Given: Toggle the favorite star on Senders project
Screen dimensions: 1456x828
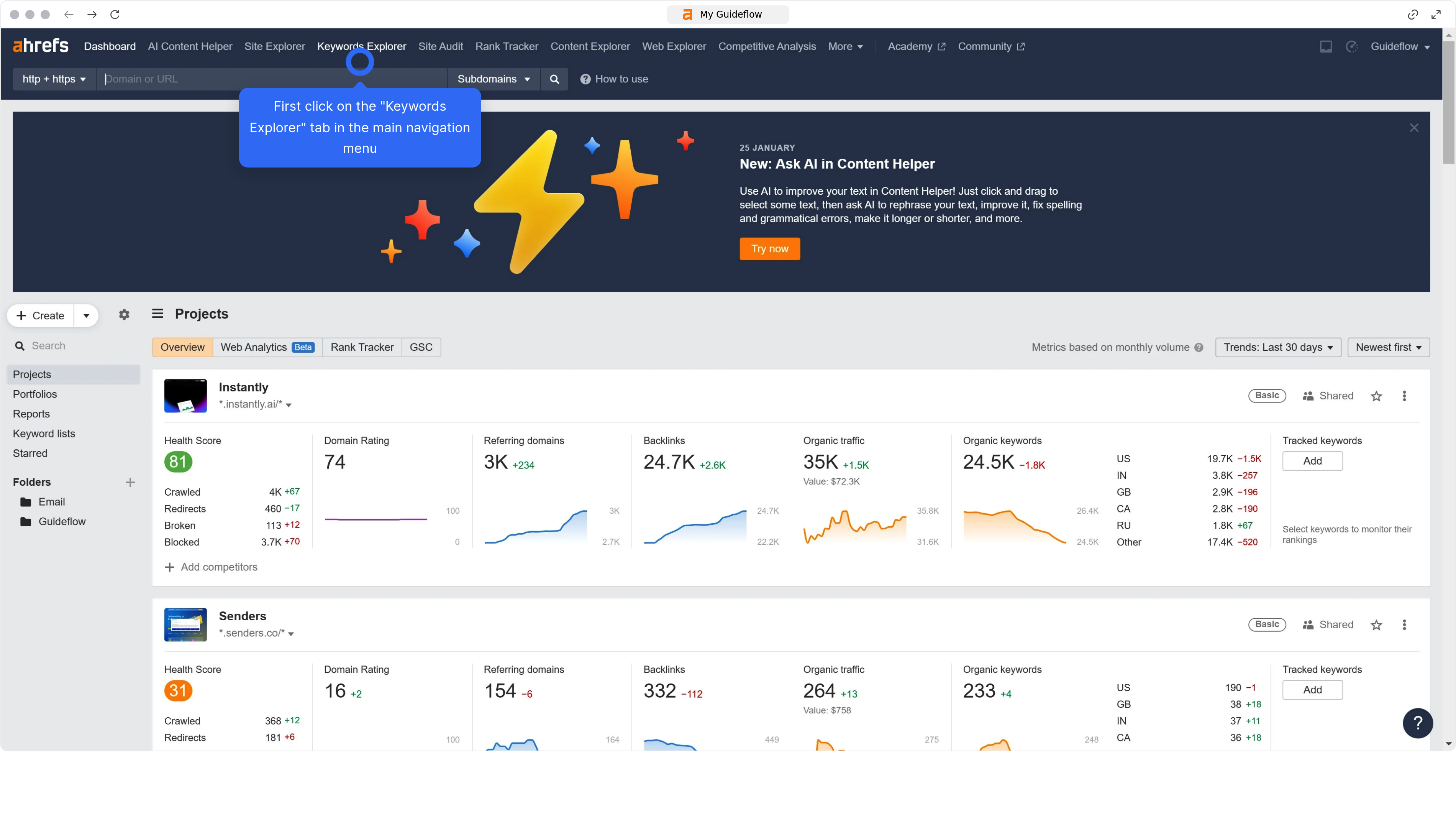Looking at the screenshot, I should [x=1376, y=624].
